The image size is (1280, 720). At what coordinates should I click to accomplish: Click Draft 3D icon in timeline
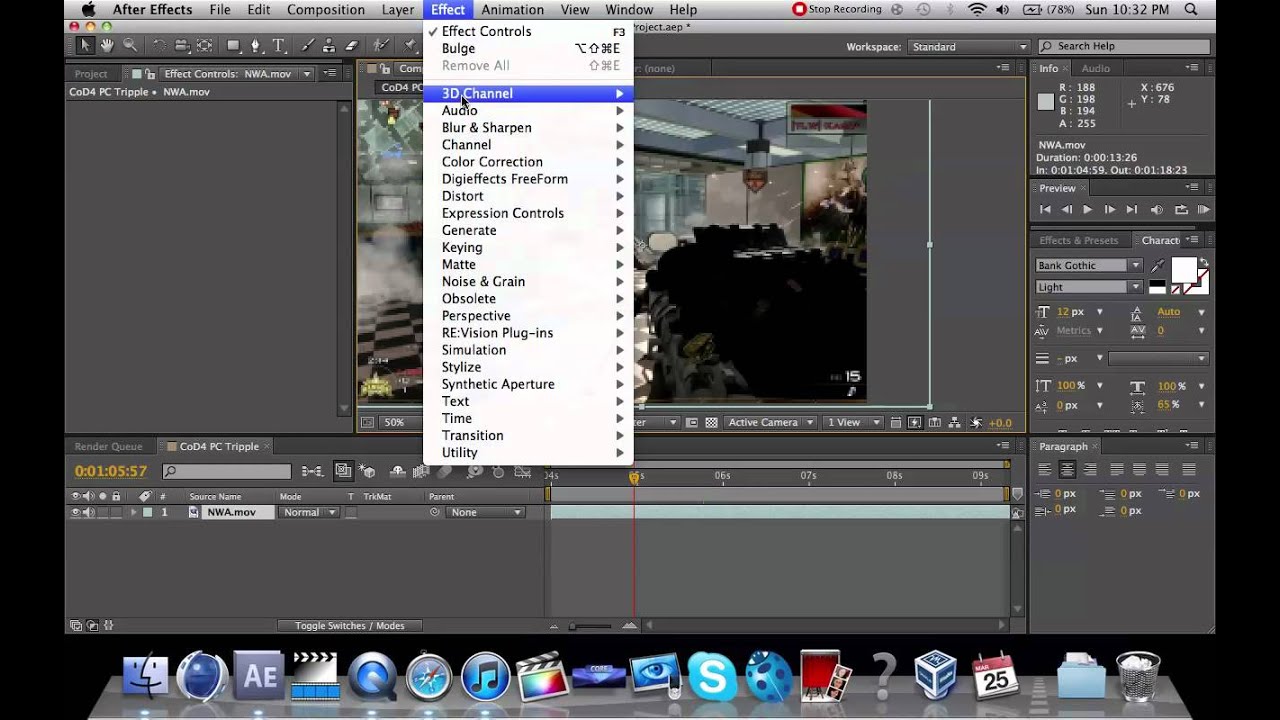point(367,471)
